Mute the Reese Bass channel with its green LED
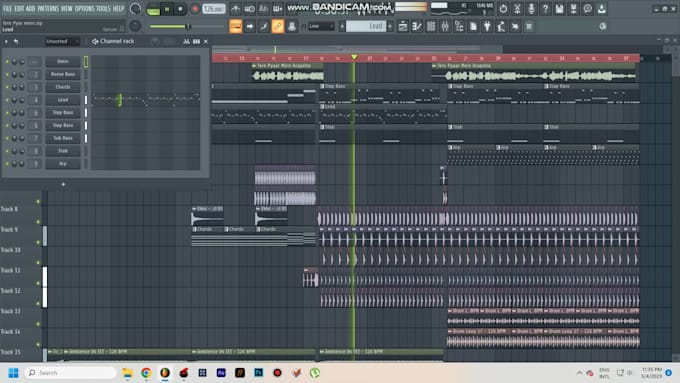Image resolution: width=680 pixels, height=383 pixels. (7, 74)
